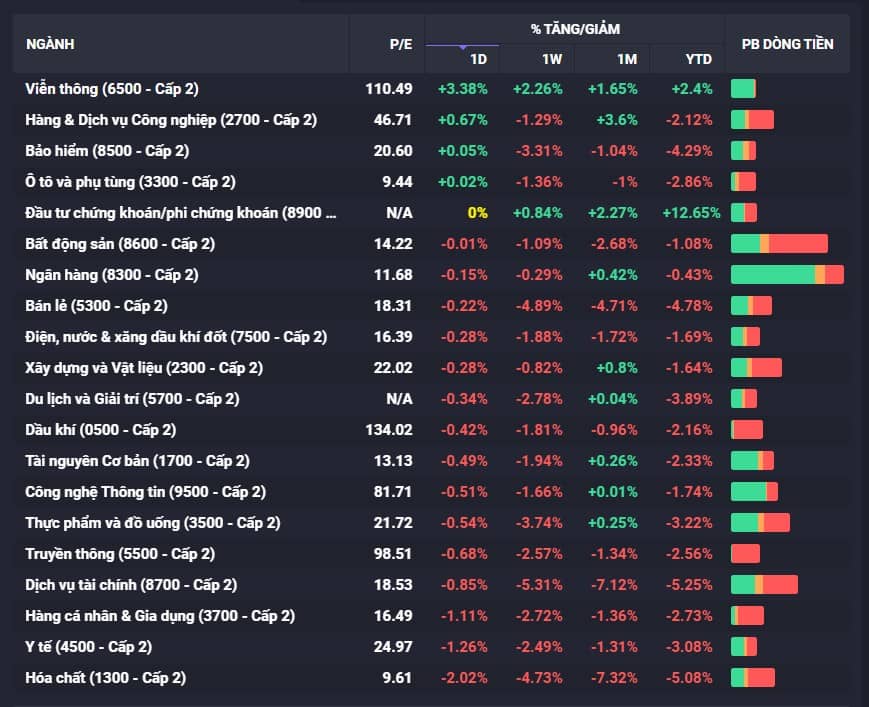The image size is (869, 707).
Task: Open the Hóa chất sector row
Action: point(105,678)
